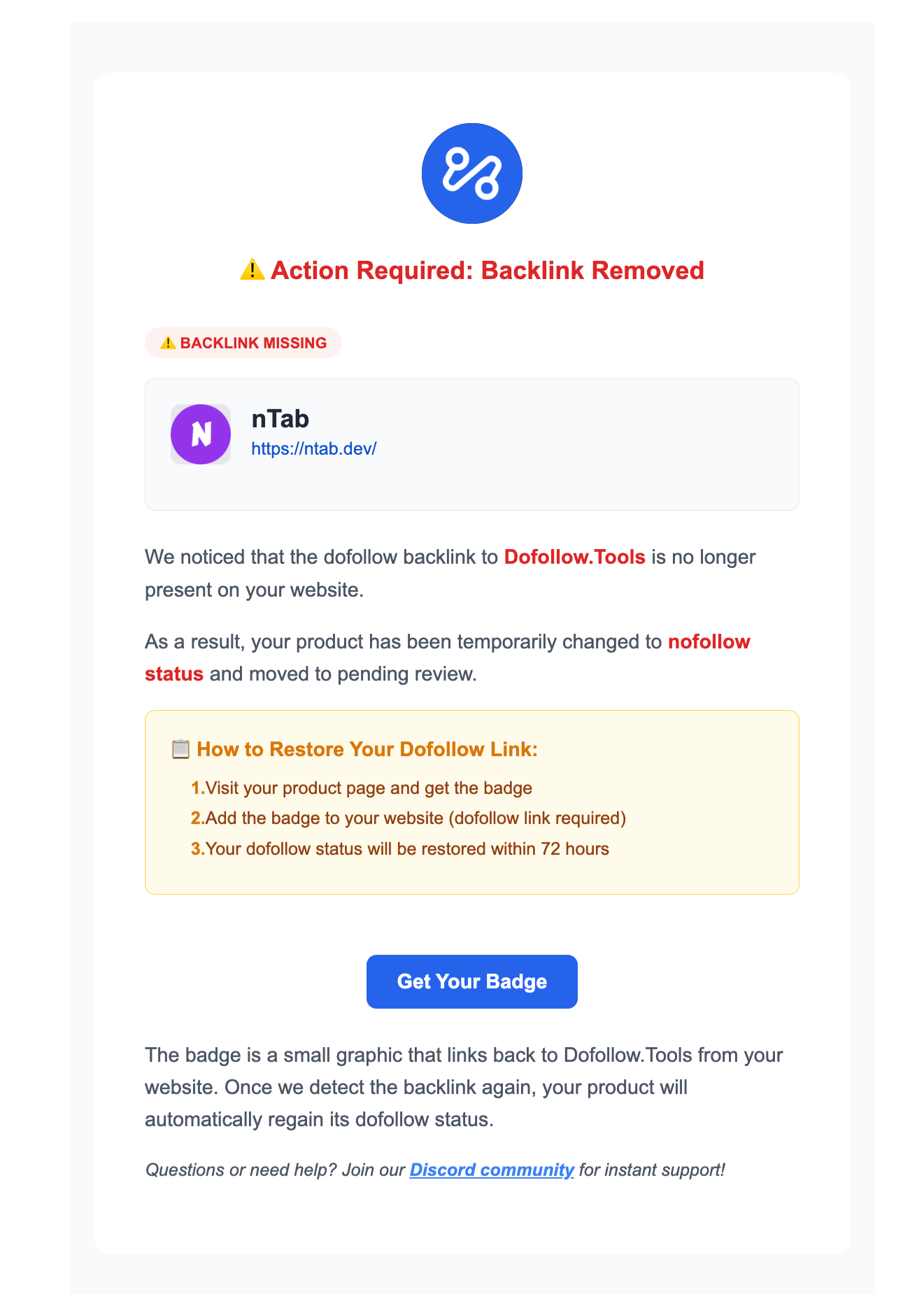The image size is (924, 1294).
Task: Click the nTab product name
Action: pyautogui.click(x=280, y=418)
